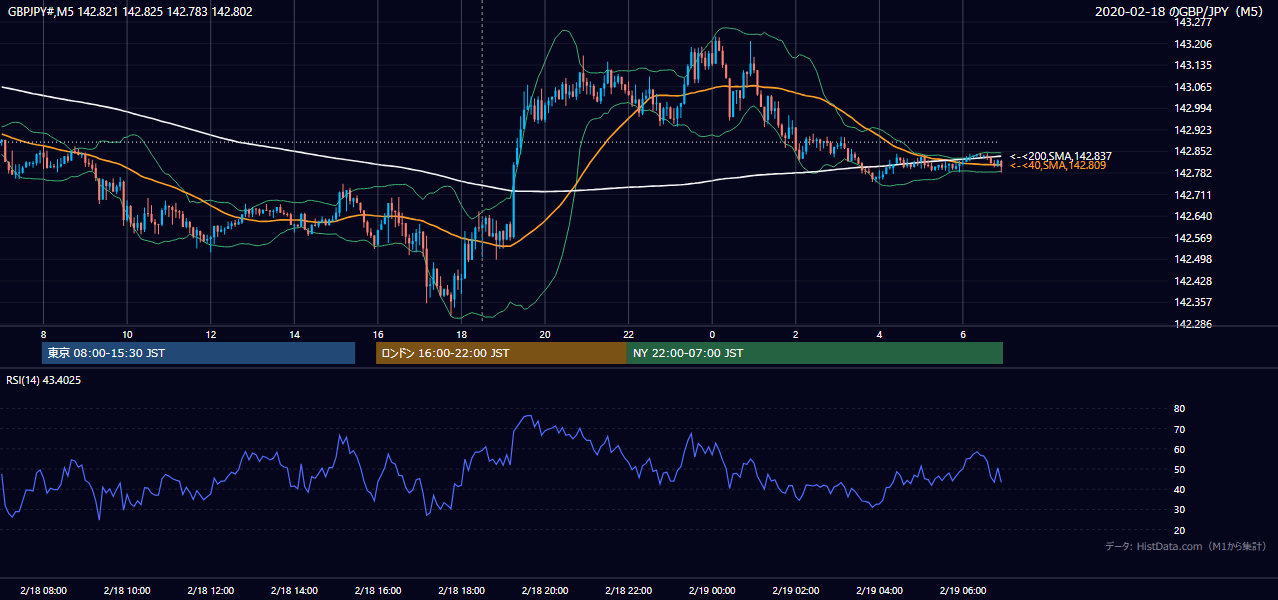Image resolution: width=1278 pixels, height=600 pixels.
Task: Click price axis value 142.852
Action: pos(1193,151)
